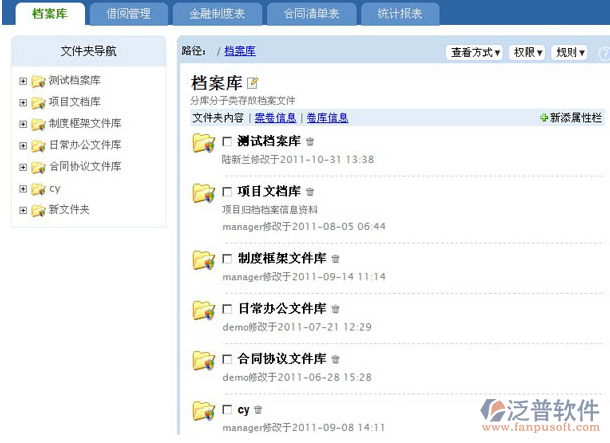Click the 文件夹导航 panel header
Screen dimensions: 610x443
tap(88, 51)
